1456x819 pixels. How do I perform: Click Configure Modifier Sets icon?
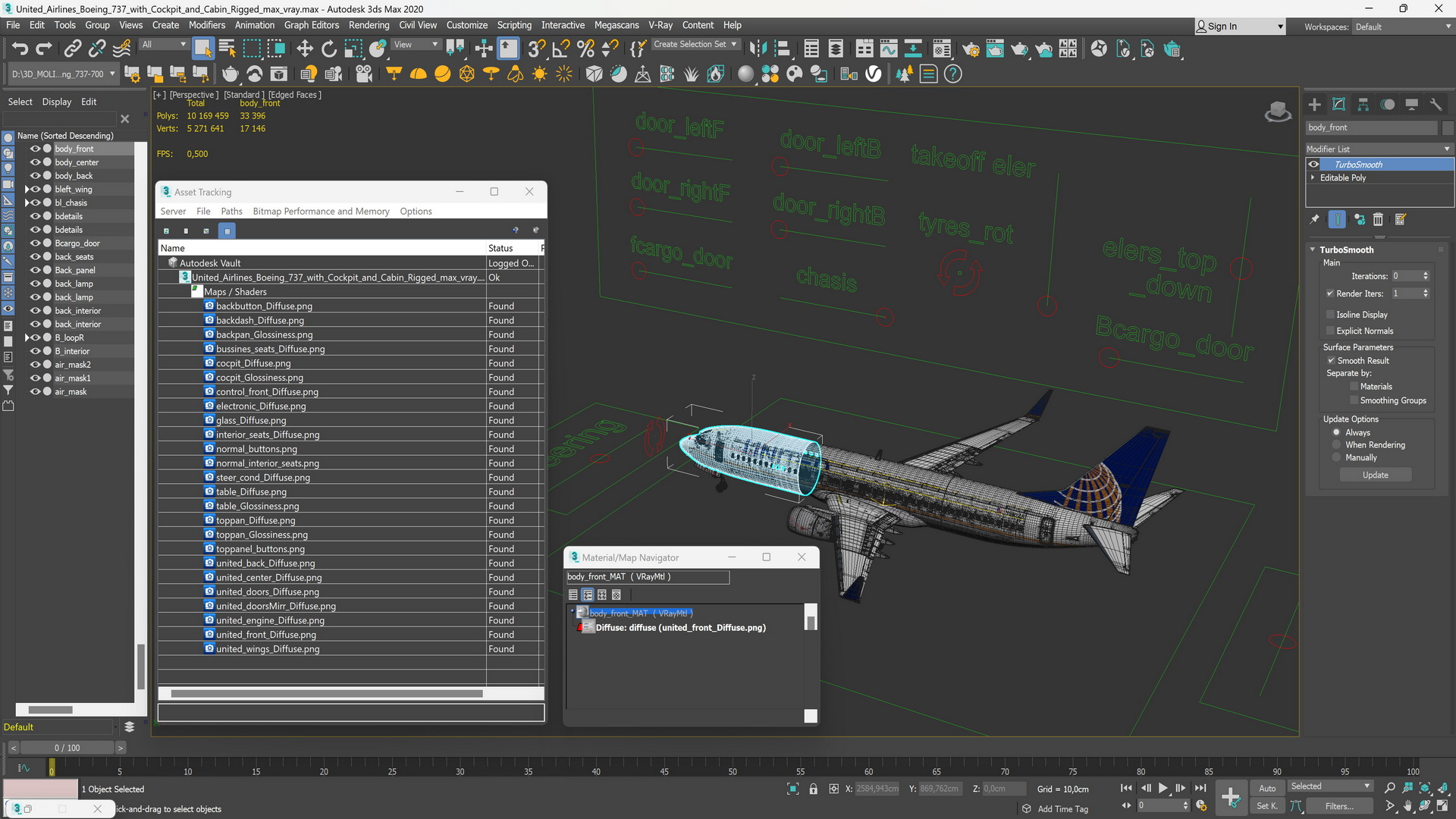tap(1401, 219)
